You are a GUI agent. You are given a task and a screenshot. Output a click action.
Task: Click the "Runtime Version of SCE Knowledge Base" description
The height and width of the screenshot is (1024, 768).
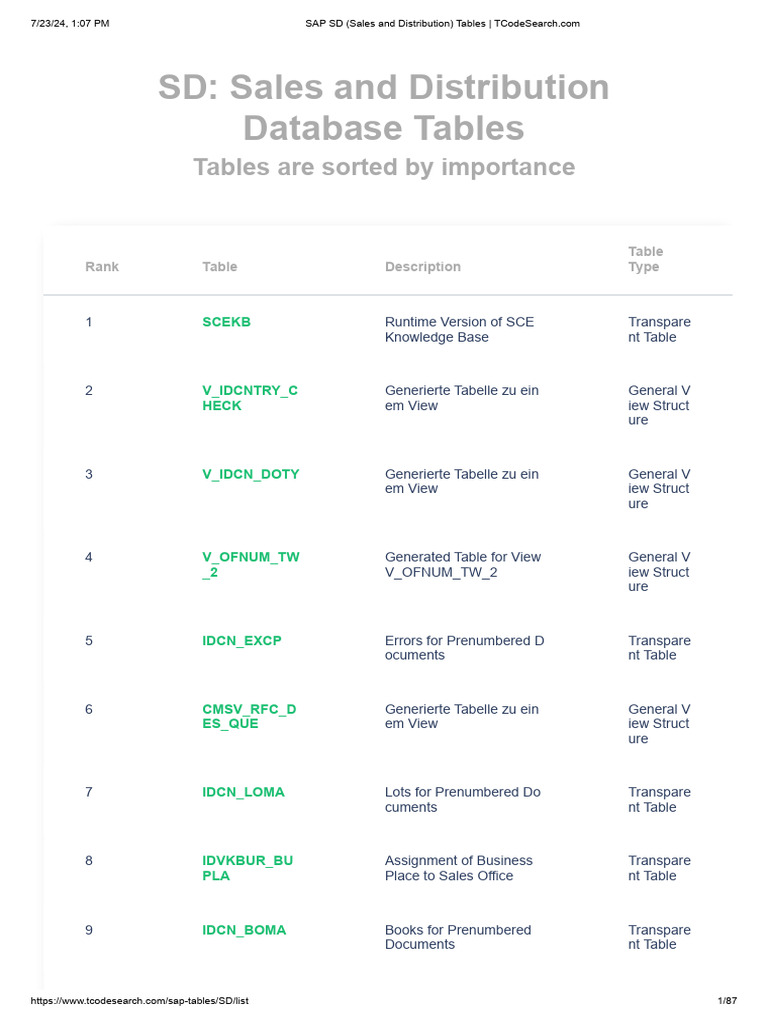pyautogui.click(x=459, y=330)
